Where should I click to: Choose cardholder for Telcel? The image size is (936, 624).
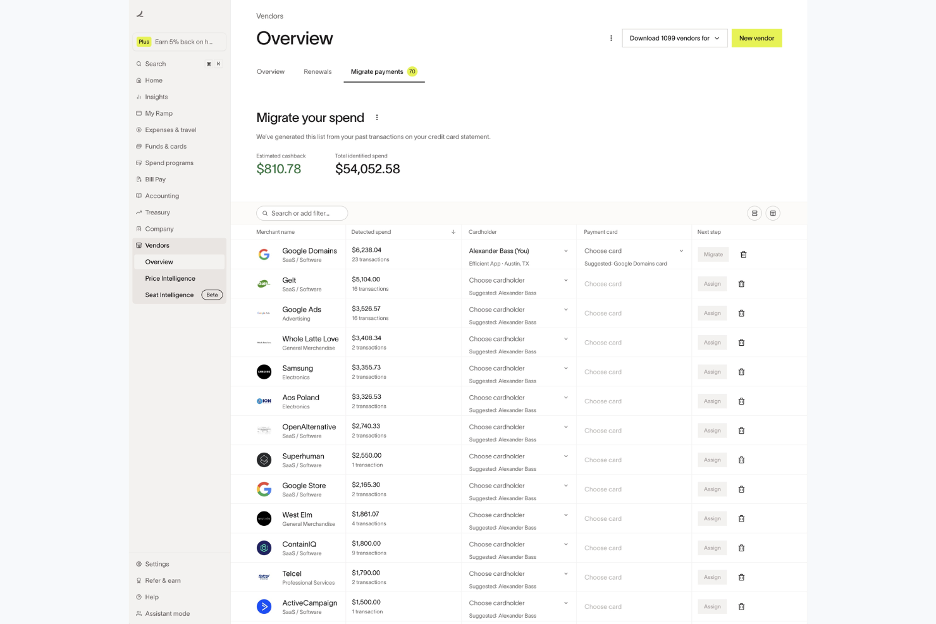coord(518,574)
